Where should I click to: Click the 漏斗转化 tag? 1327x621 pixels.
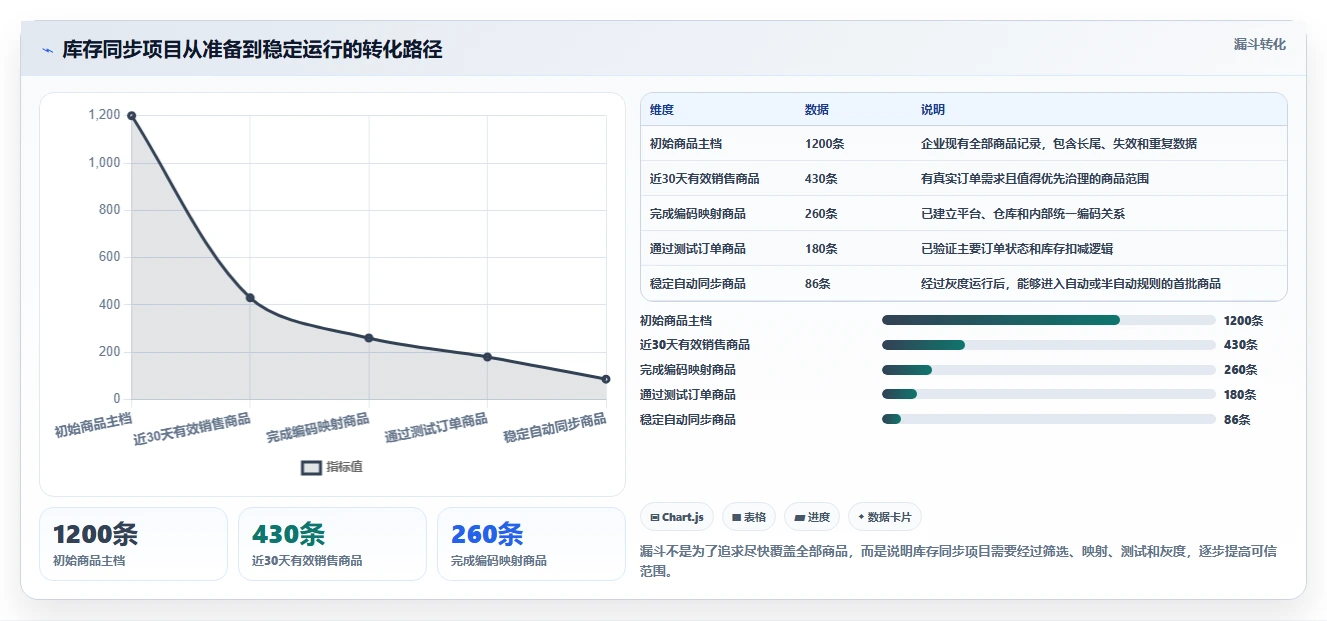click(x=1260, y=45)
